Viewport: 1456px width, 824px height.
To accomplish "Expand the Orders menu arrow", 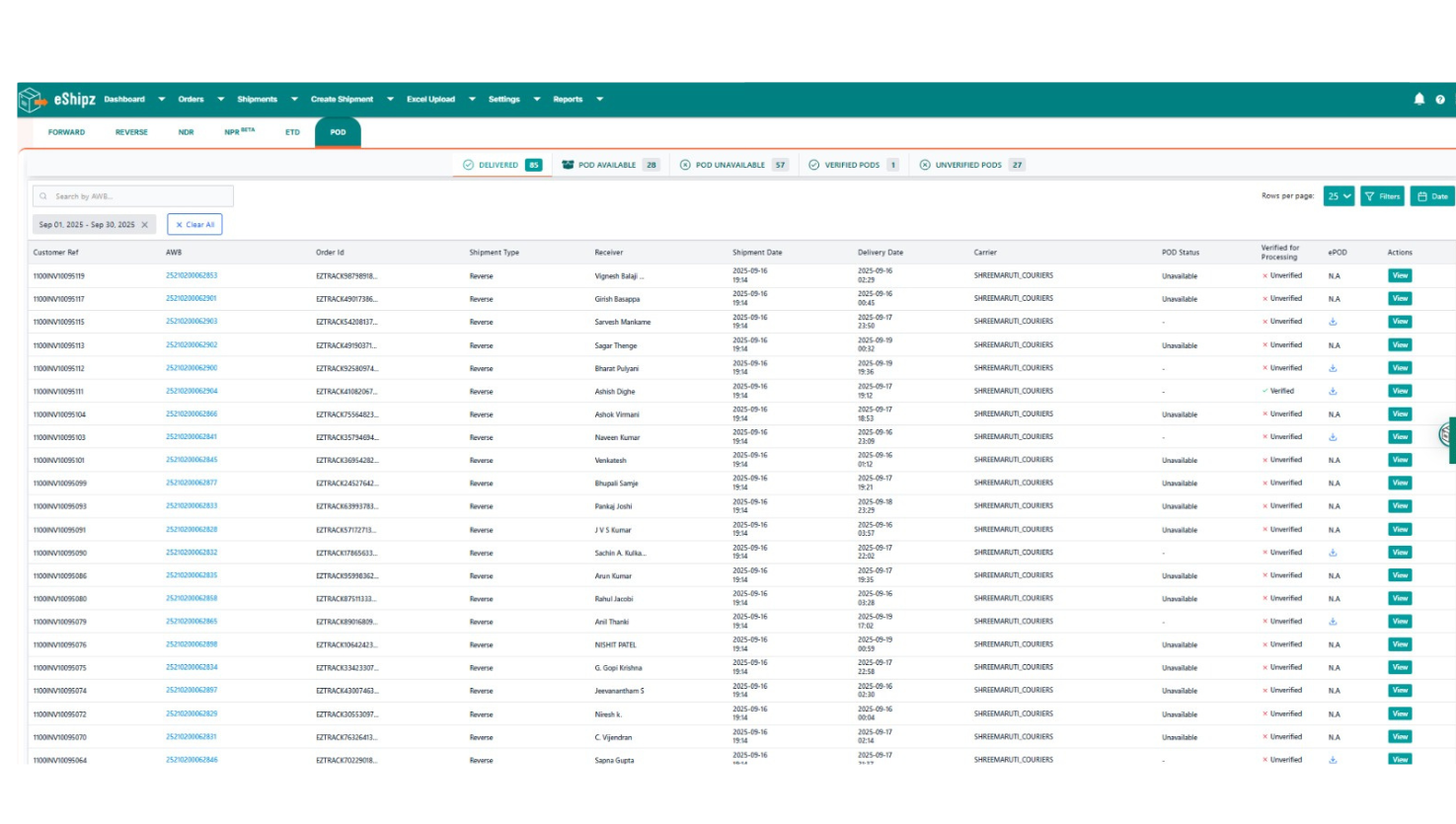I will tap(221, 100).
